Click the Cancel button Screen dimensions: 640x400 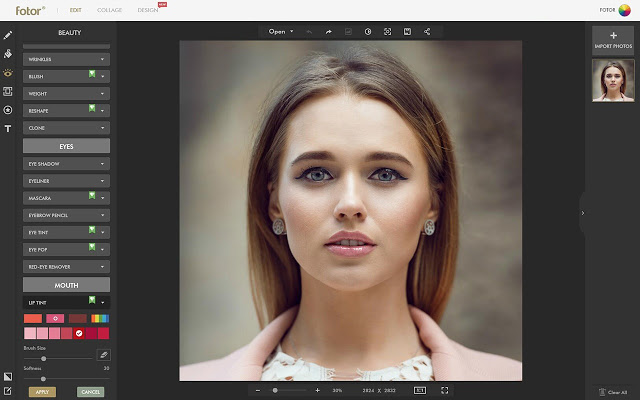[x=91, y=392]
